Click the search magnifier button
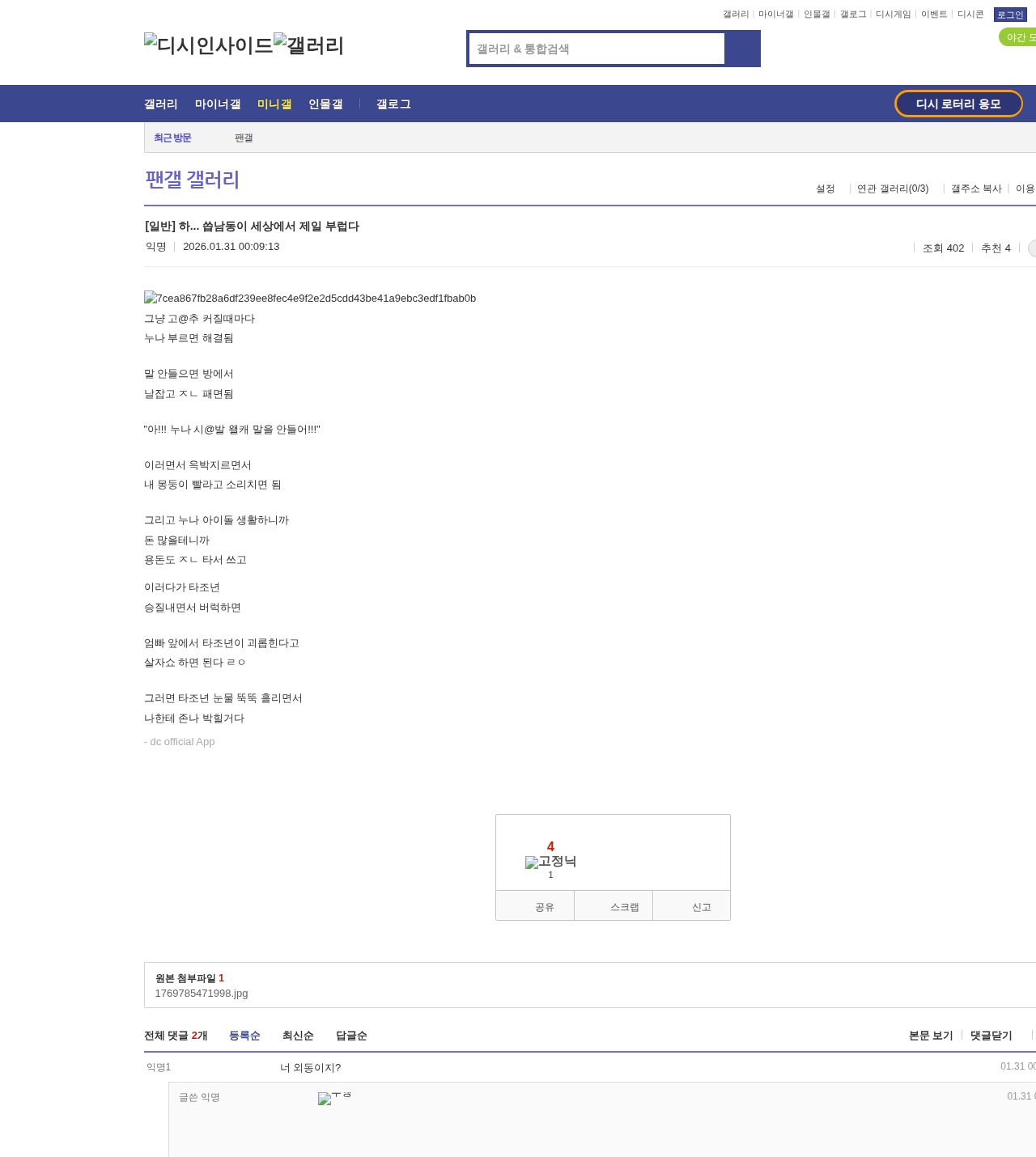 point(742,49)
